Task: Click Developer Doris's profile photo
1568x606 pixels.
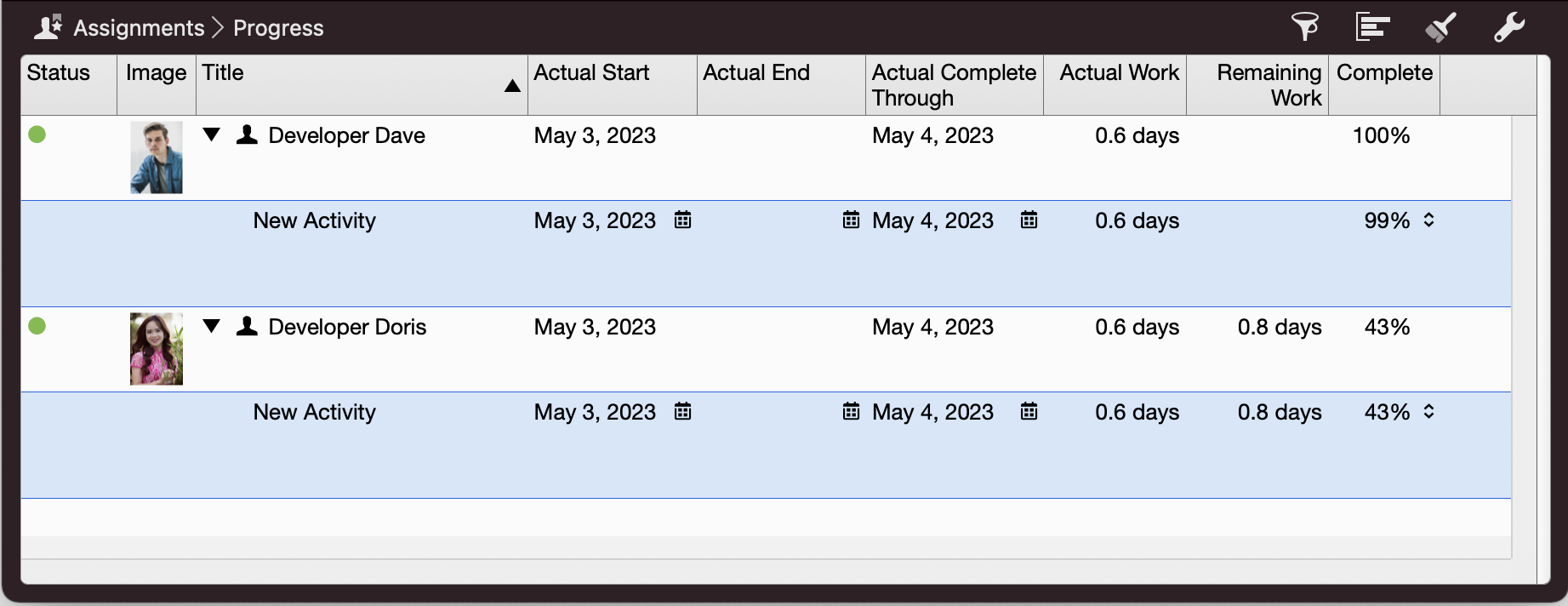Action: (157, 349)
